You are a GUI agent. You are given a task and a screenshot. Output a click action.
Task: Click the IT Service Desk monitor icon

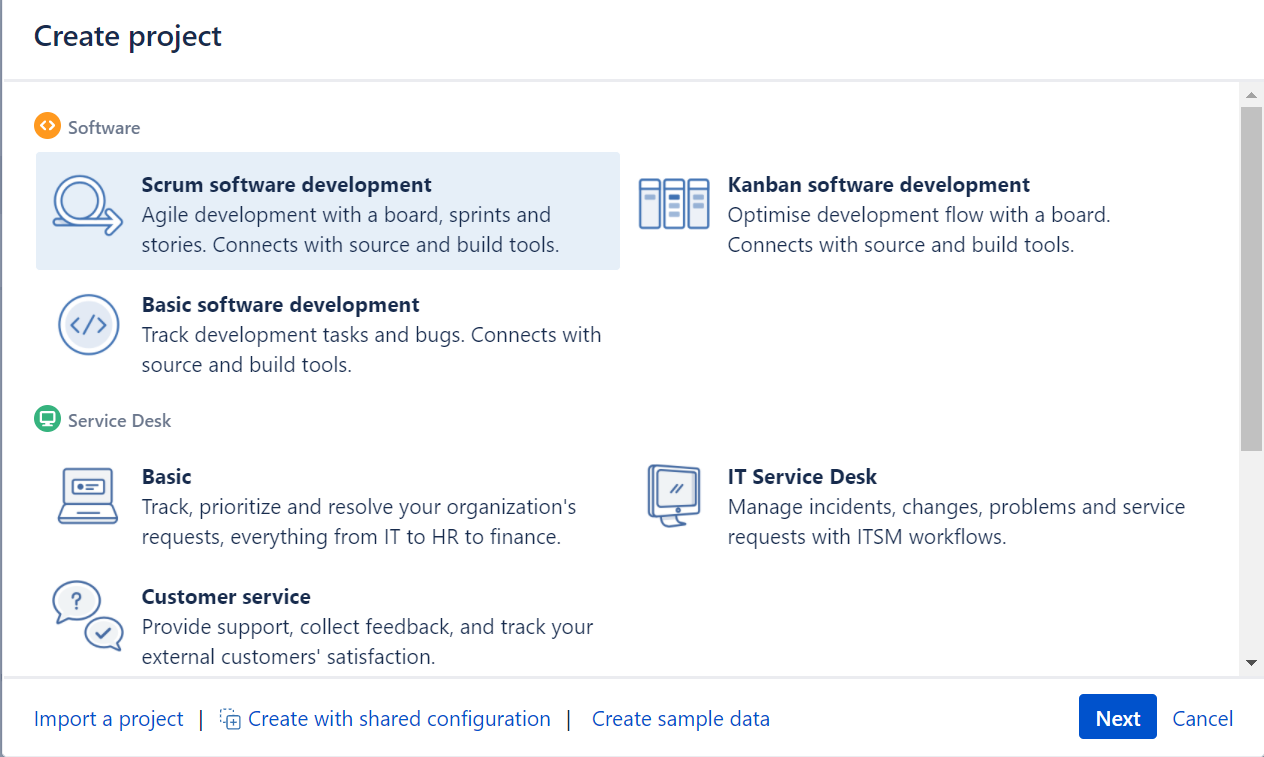[x=674, y=495]
